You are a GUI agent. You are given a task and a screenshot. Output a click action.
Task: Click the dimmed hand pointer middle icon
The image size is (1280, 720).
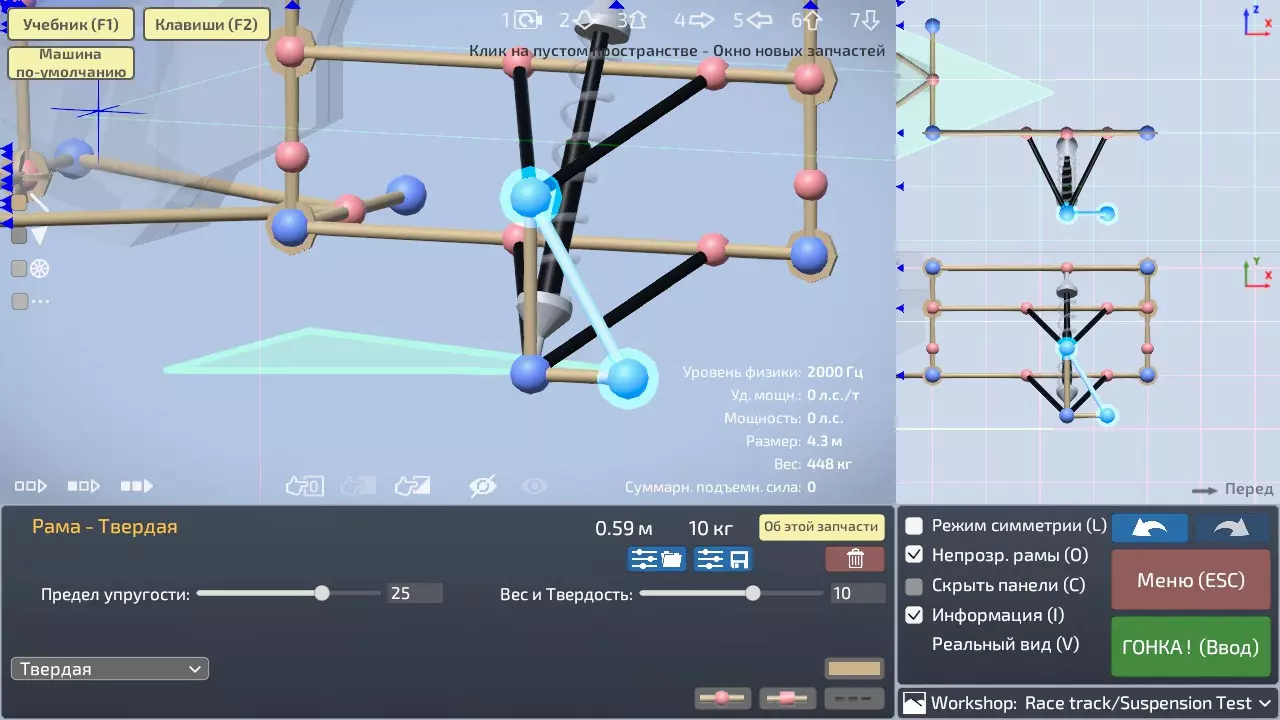[357, 486]
